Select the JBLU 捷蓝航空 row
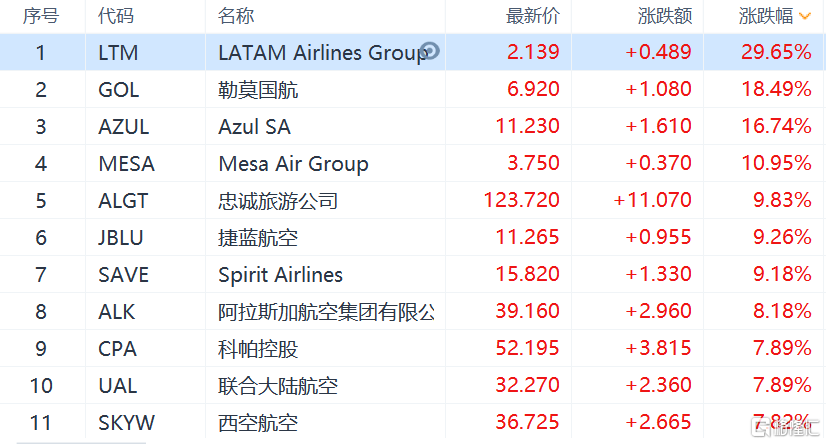This screenshot has height=444, width=826. pyautogui.click(x=413, y=237)
